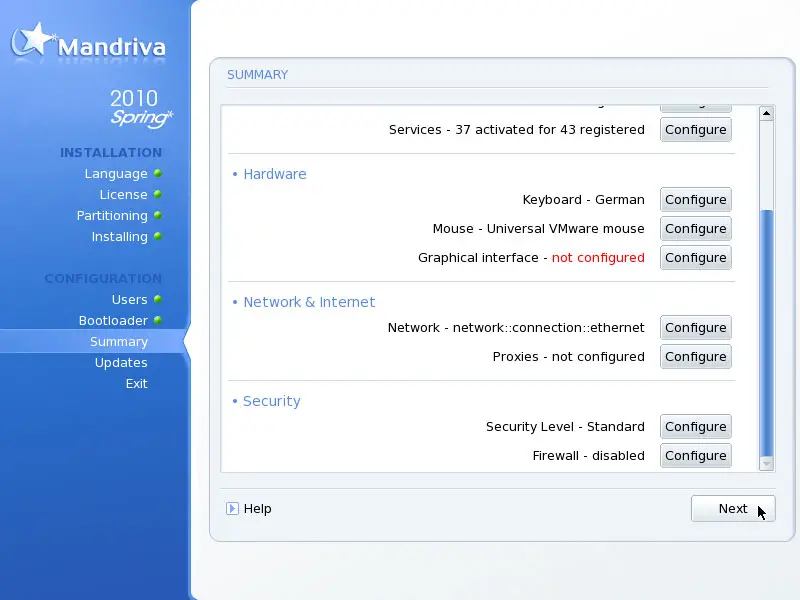
Task: Click the Network & Internet heading
Action: pos(309,302)
